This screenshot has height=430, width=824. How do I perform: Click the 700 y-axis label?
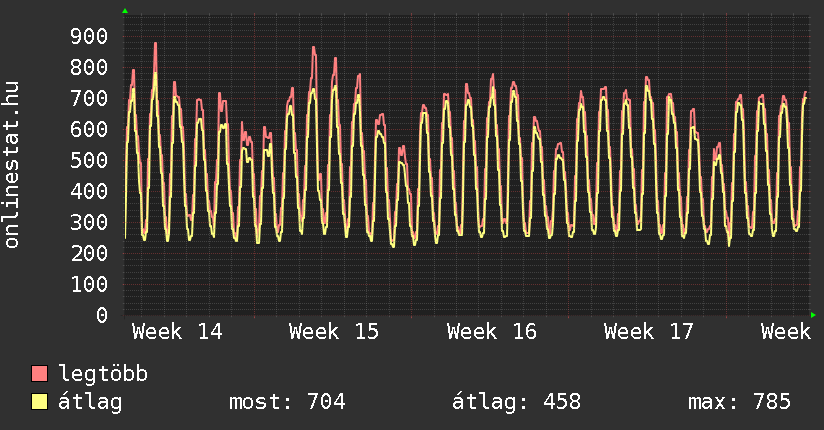pos(89,99)
